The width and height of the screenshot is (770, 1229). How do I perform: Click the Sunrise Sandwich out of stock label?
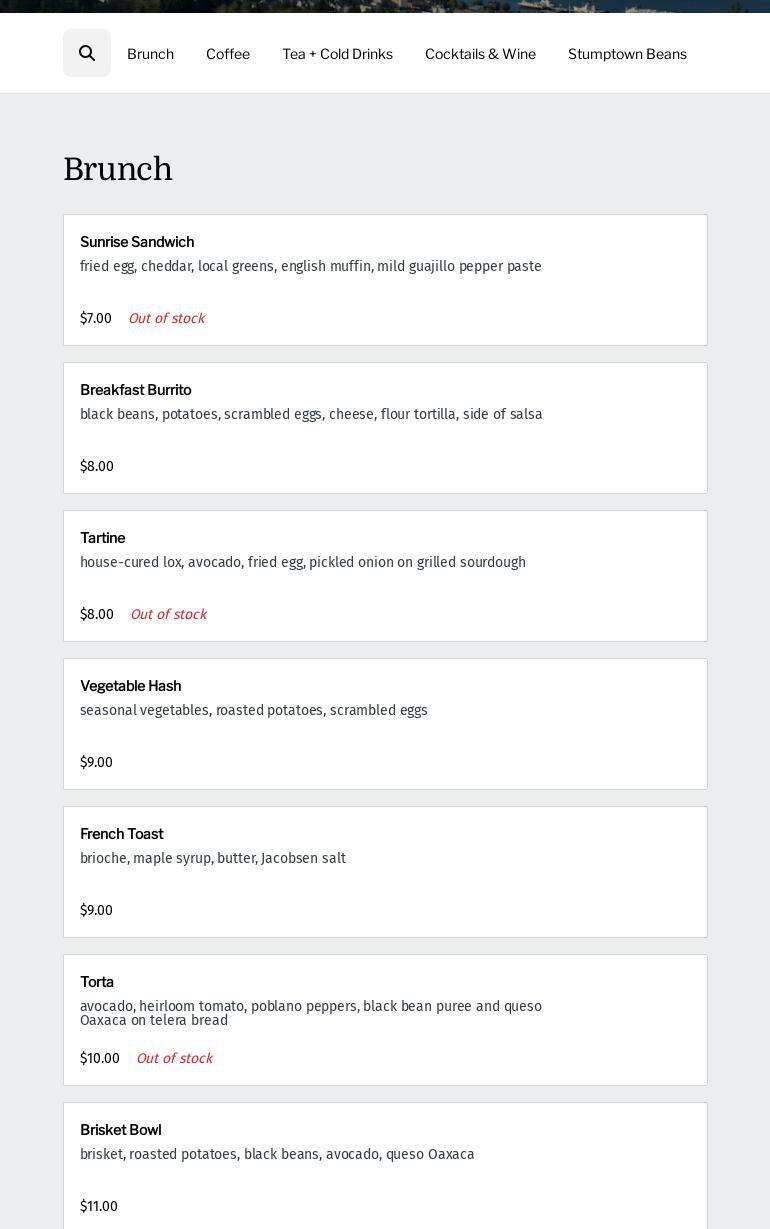pos(166,318)
